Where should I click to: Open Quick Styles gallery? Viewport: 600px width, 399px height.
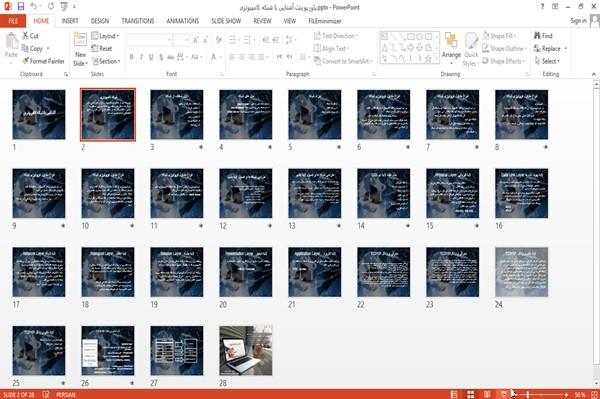click(471, 50)
